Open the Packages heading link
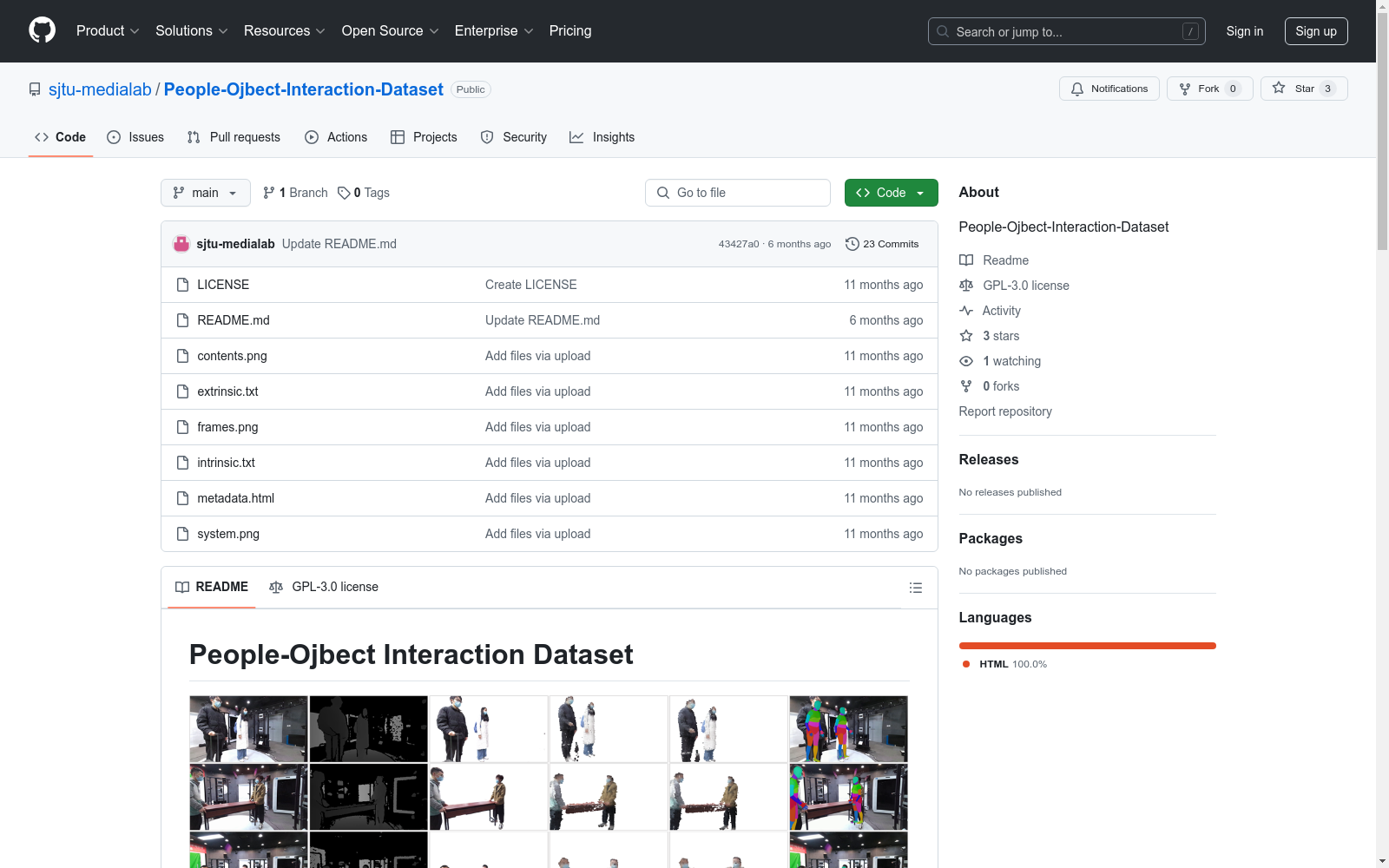This screenshot has width=1389, height=868. tap(991, 539)
